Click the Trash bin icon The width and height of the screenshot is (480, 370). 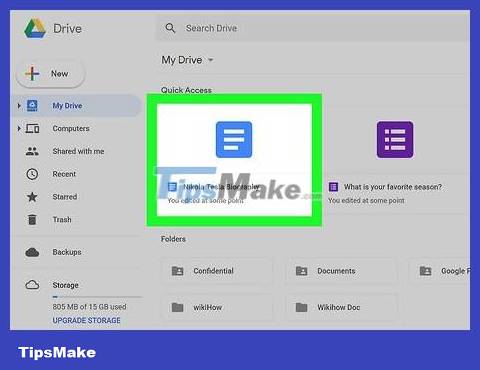pyautogui.click(x=32, y=219)
